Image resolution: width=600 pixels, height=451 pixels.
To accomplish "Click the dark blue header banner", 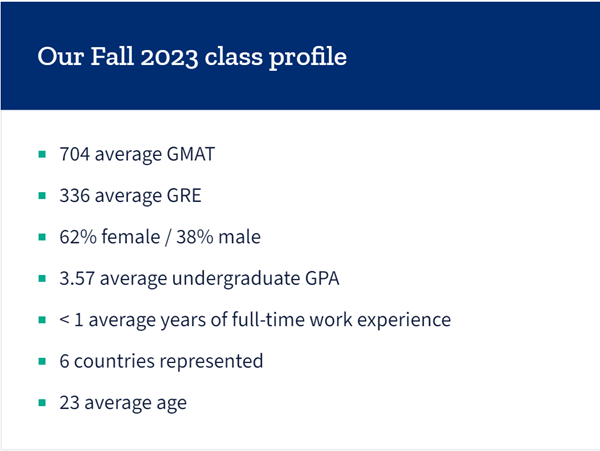I will (300, 56).
